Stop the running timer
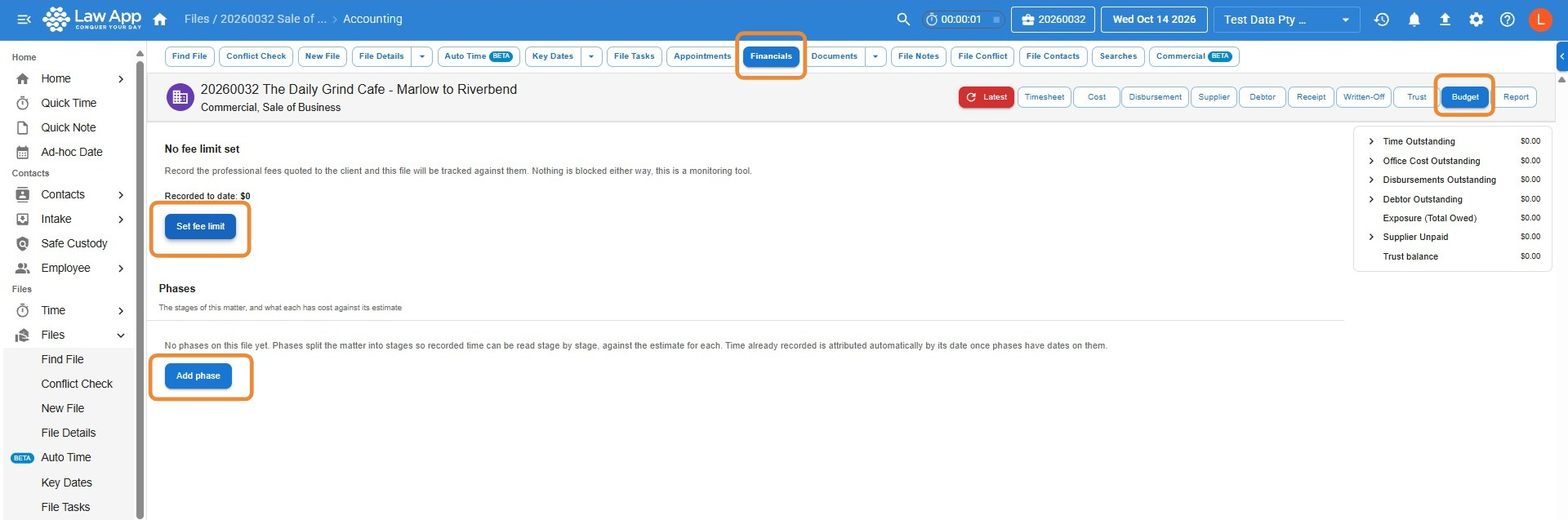This screenshot has width=1568, height=520. click(996, 20)
